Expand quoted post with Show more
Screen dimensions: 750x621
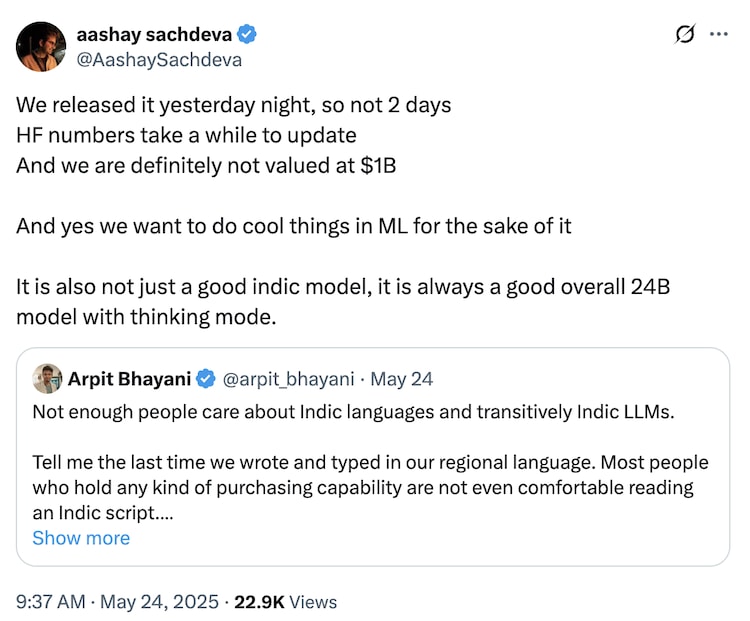point(81,538)
